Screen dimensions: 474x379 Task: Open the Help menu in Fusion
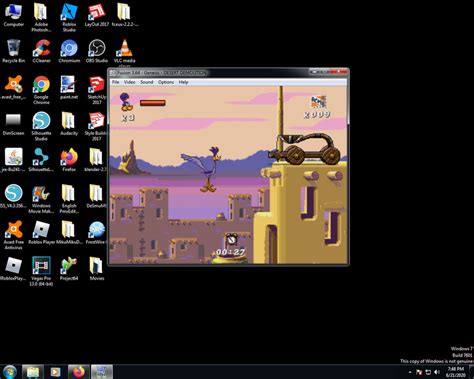coord(183,82)
